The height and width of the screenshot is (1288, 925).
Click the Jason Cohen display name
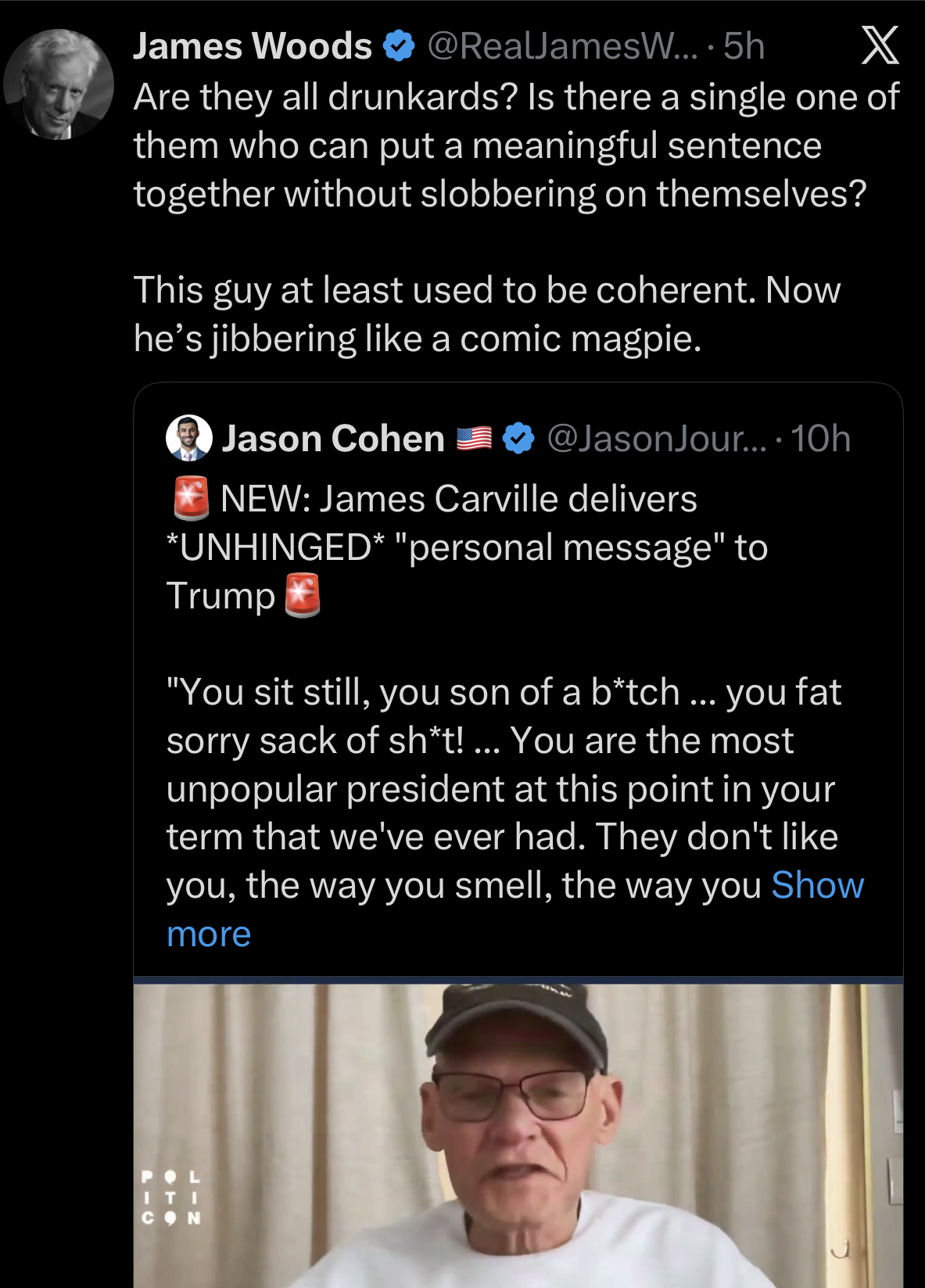333,439
